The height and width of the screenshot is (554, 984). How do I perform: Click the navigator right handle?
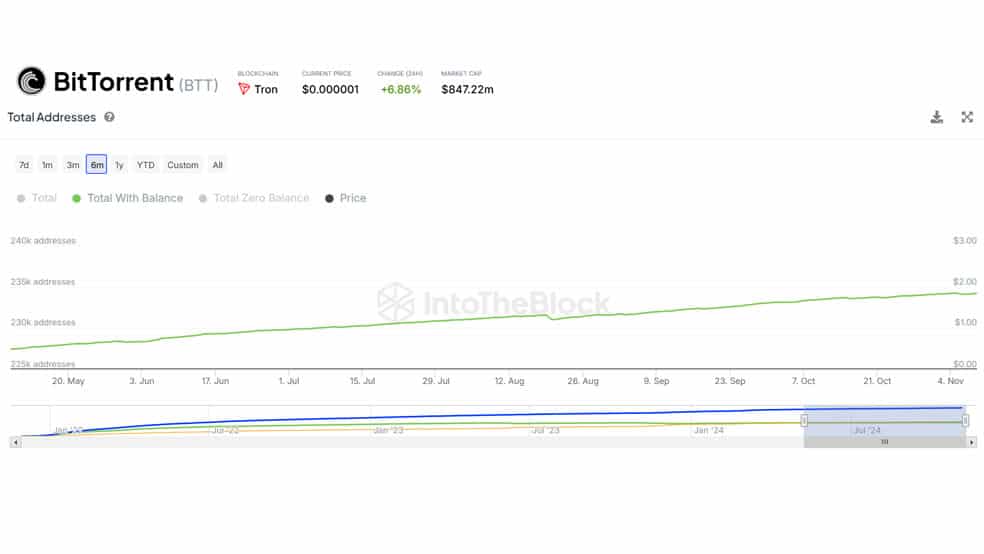coord(965,421)
